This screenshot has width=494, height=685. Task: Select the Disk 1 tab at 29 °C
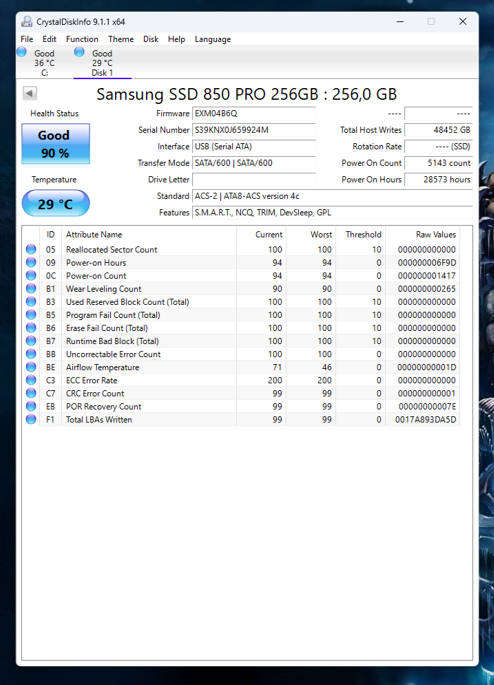tap(102, 62)
